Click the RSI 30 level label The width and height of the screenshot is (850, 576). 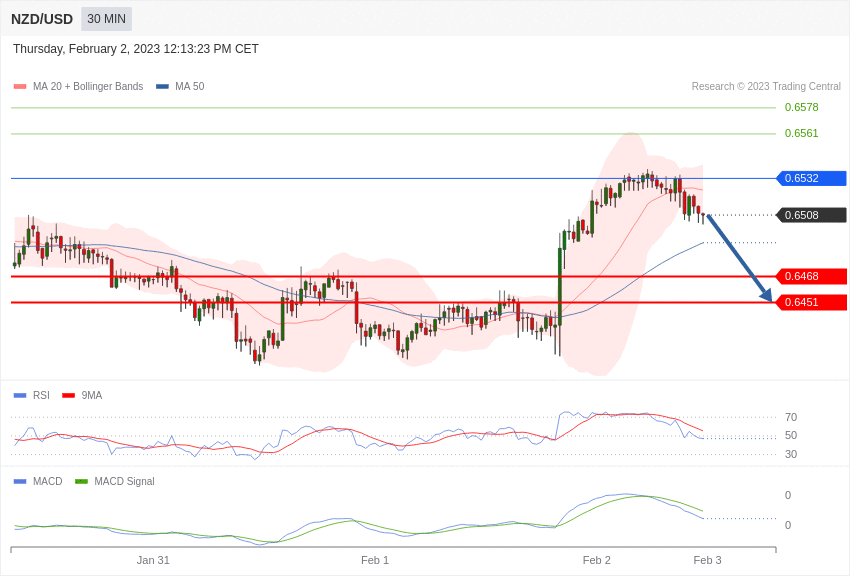pyautogui.click(x=791, y=454)
